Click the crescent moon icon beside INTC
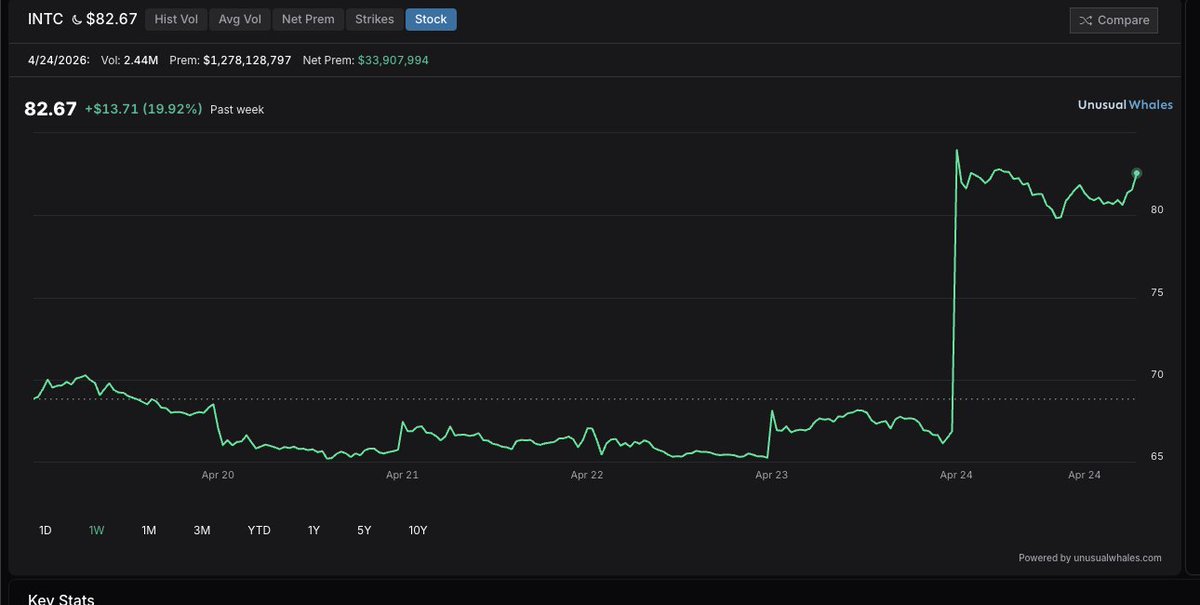The image size is (1200, 605). click(x=76, y=18)
